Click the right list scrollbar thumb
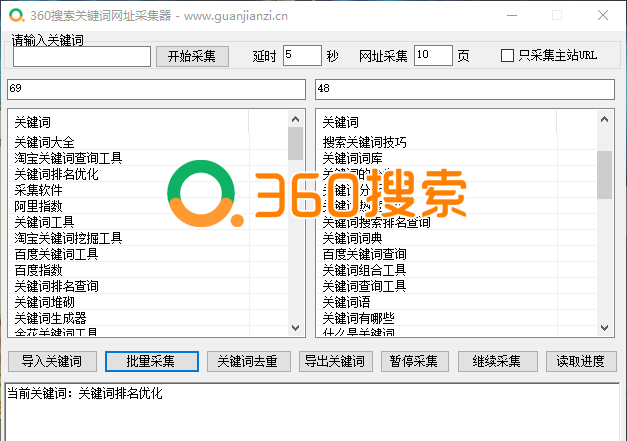 [605, 175]
